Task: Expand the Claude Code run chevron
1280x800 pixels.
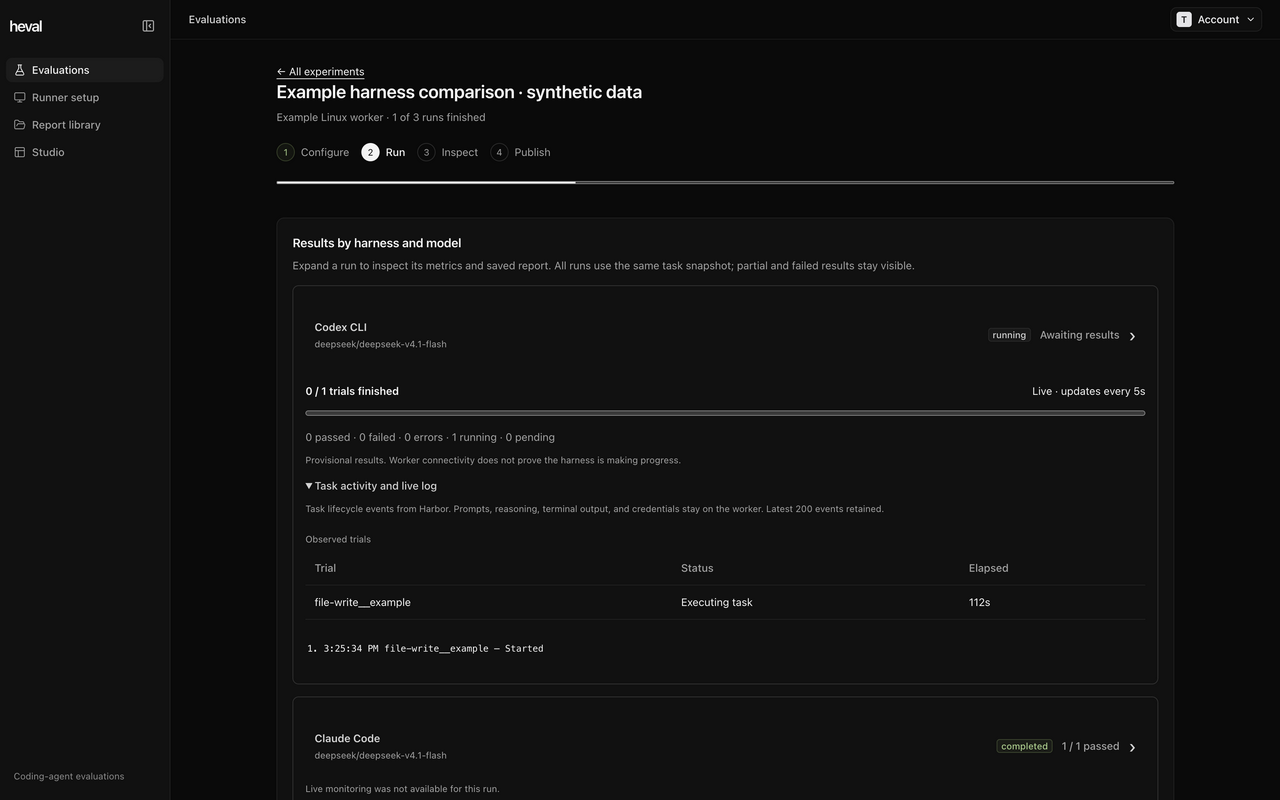Action: coord(1132,747)
